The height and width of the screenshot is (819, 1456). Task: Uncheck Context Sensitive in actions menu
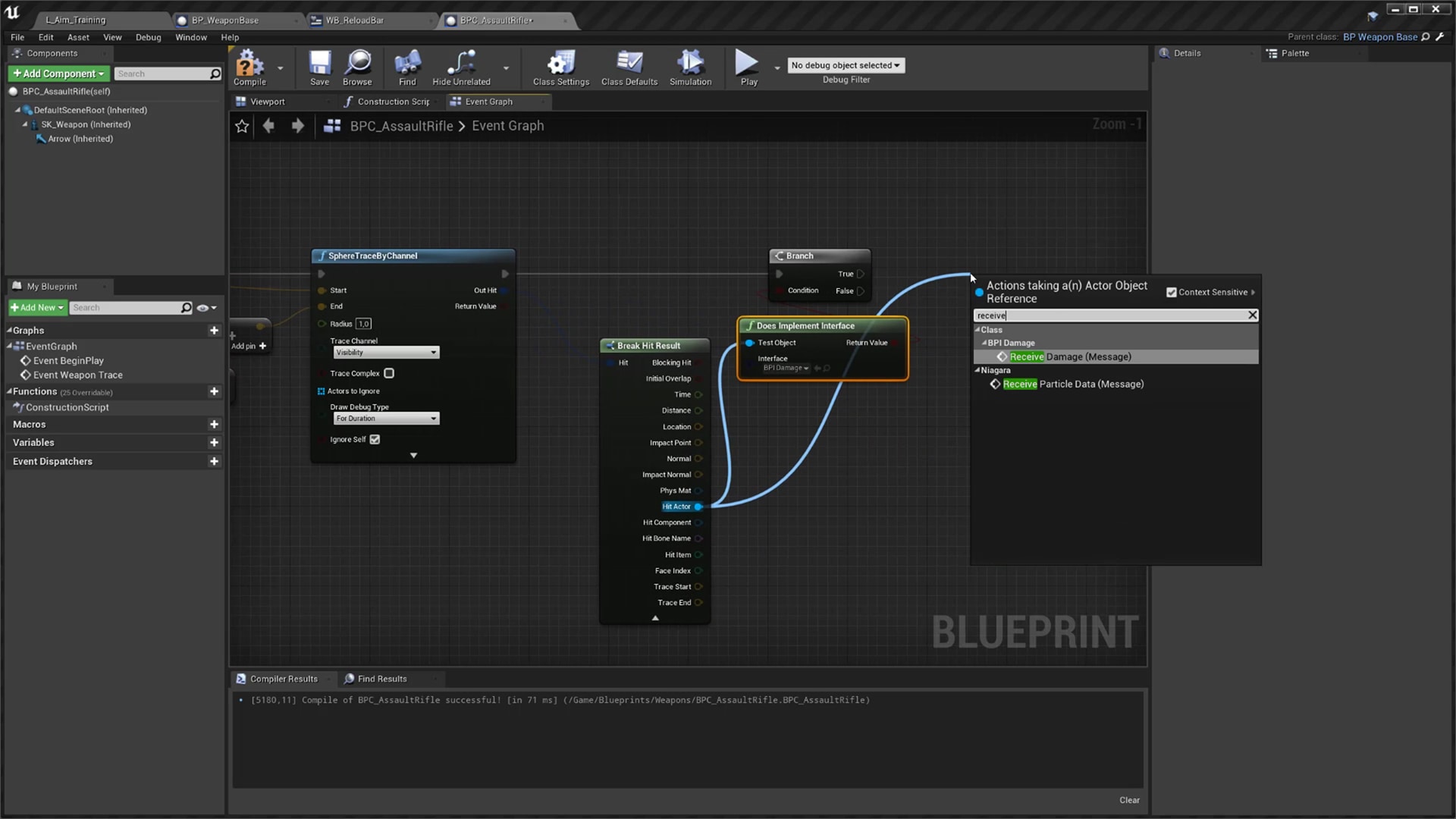(1172, 292)
